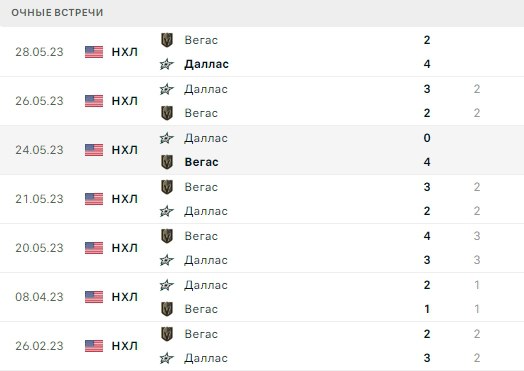This screenshot has width=524, height=371.
Task: Open bold Вегас team link in 24.05.23 match
Action: (202, 162)
